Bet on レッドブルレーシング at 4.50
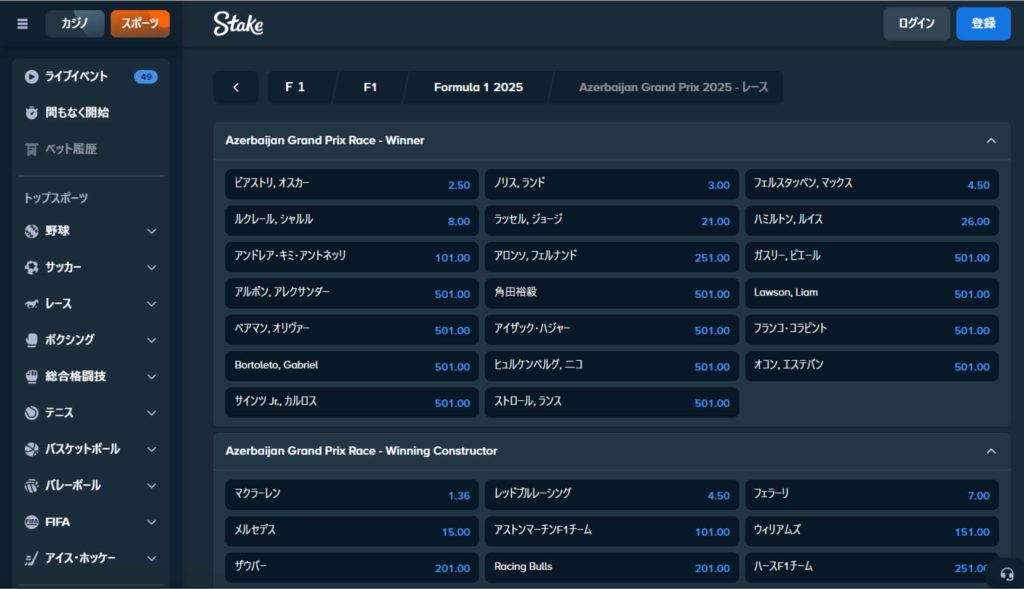The height and width of the screenshot is (589, 1024). click(611, 495)
